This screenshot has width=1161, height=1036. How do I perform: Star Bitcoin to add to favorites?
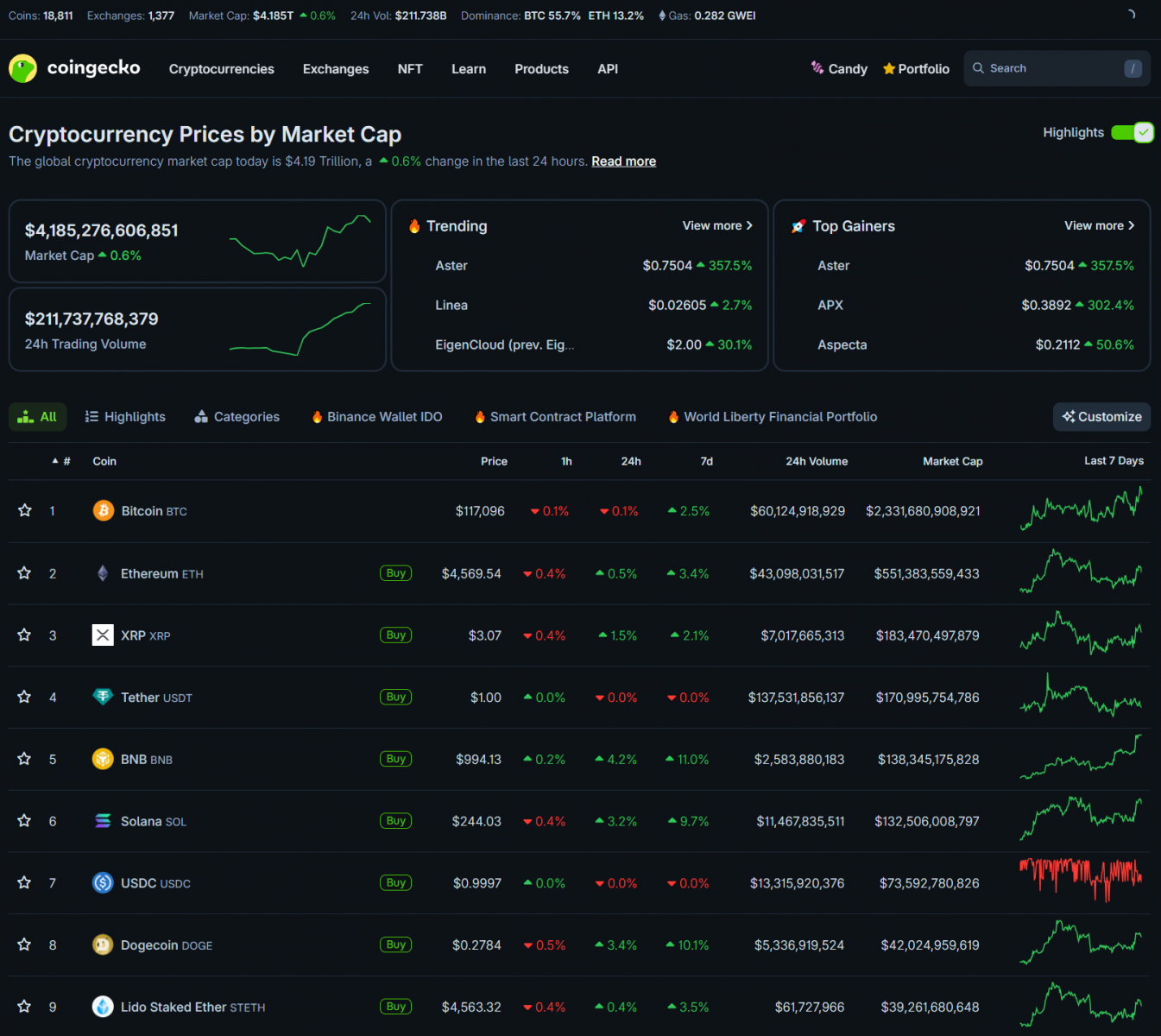(25, 511)
